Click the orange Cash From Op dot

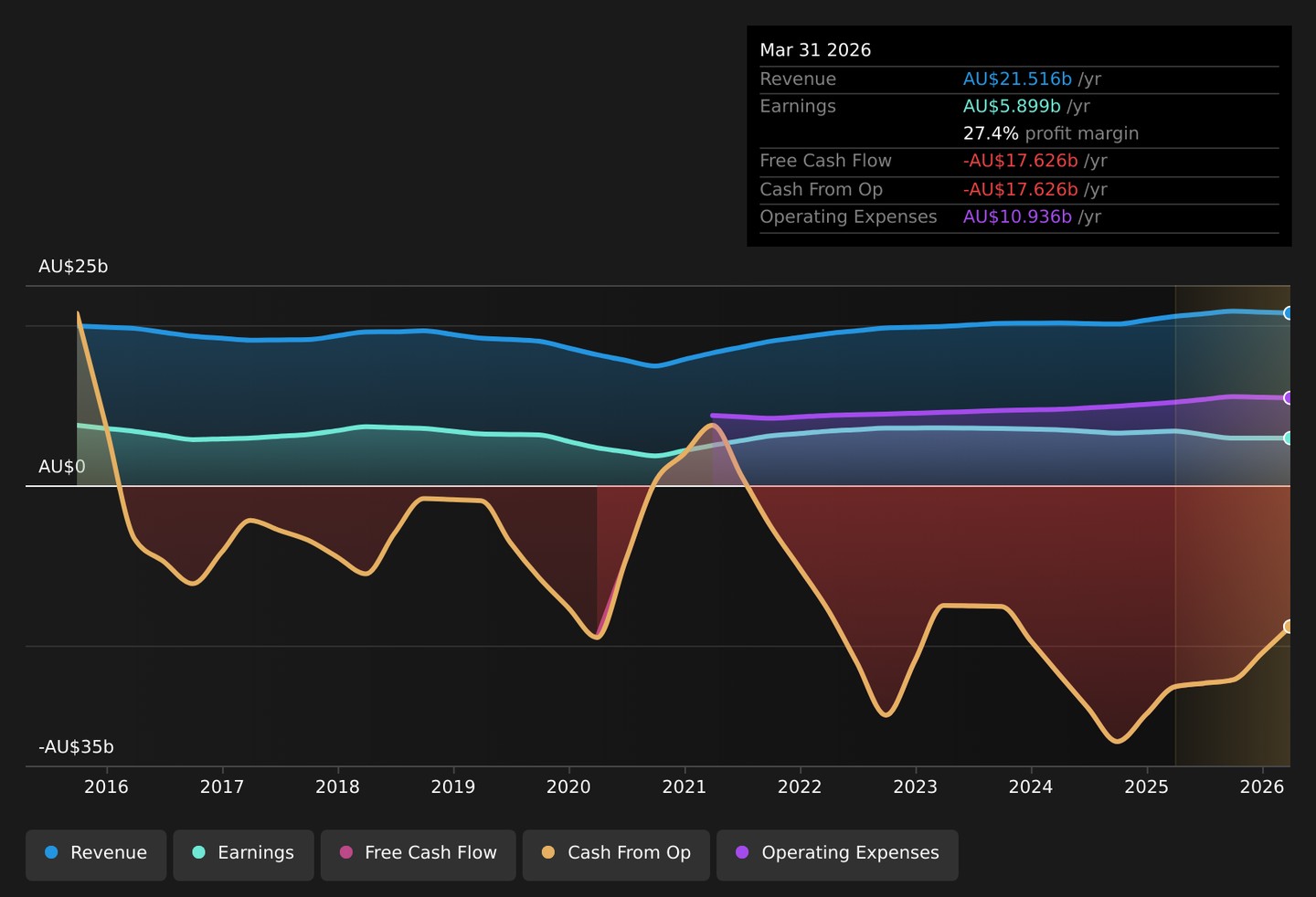coord(548,852)
